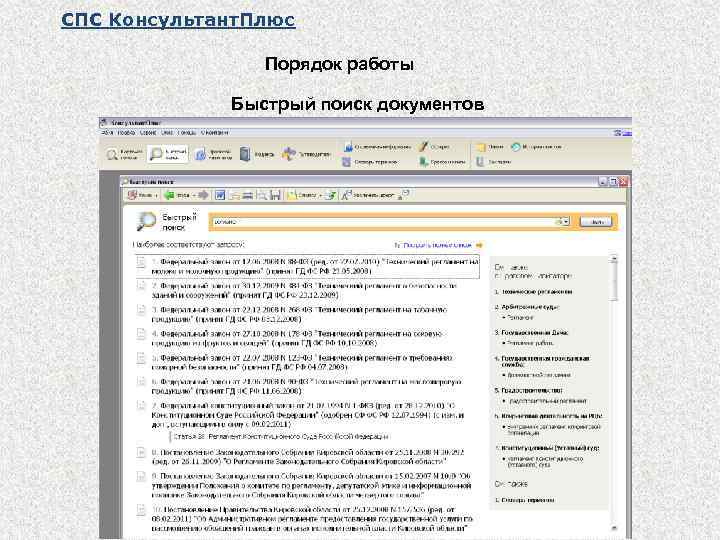
Task: Open the Карточка поиска search card icon
Action: (112, 154)
